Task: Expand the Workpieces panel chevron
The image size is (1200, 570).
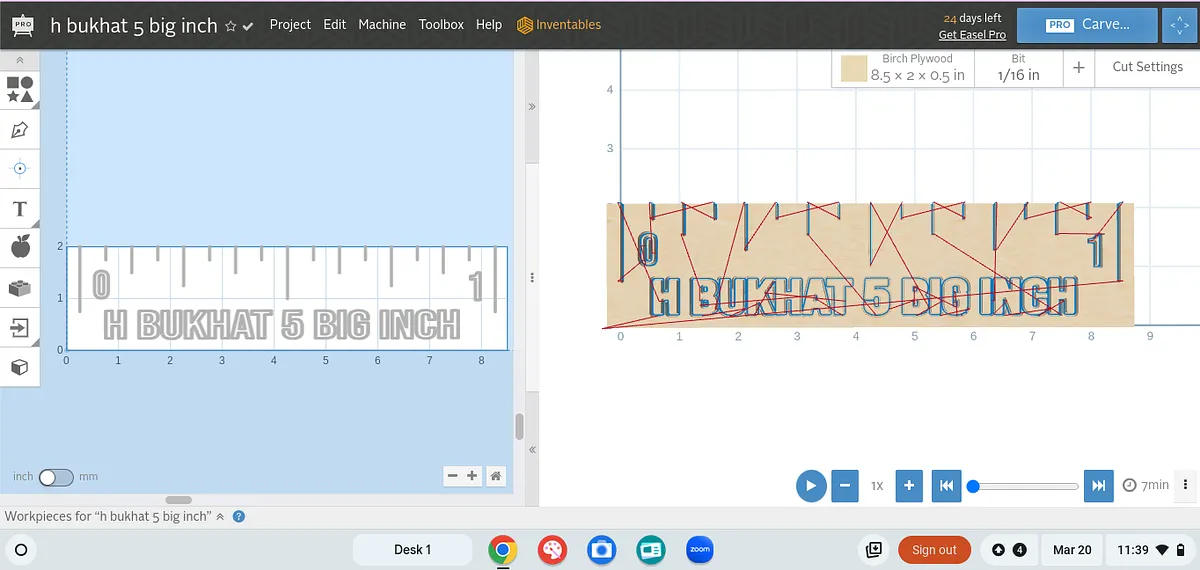Action: 220,517
